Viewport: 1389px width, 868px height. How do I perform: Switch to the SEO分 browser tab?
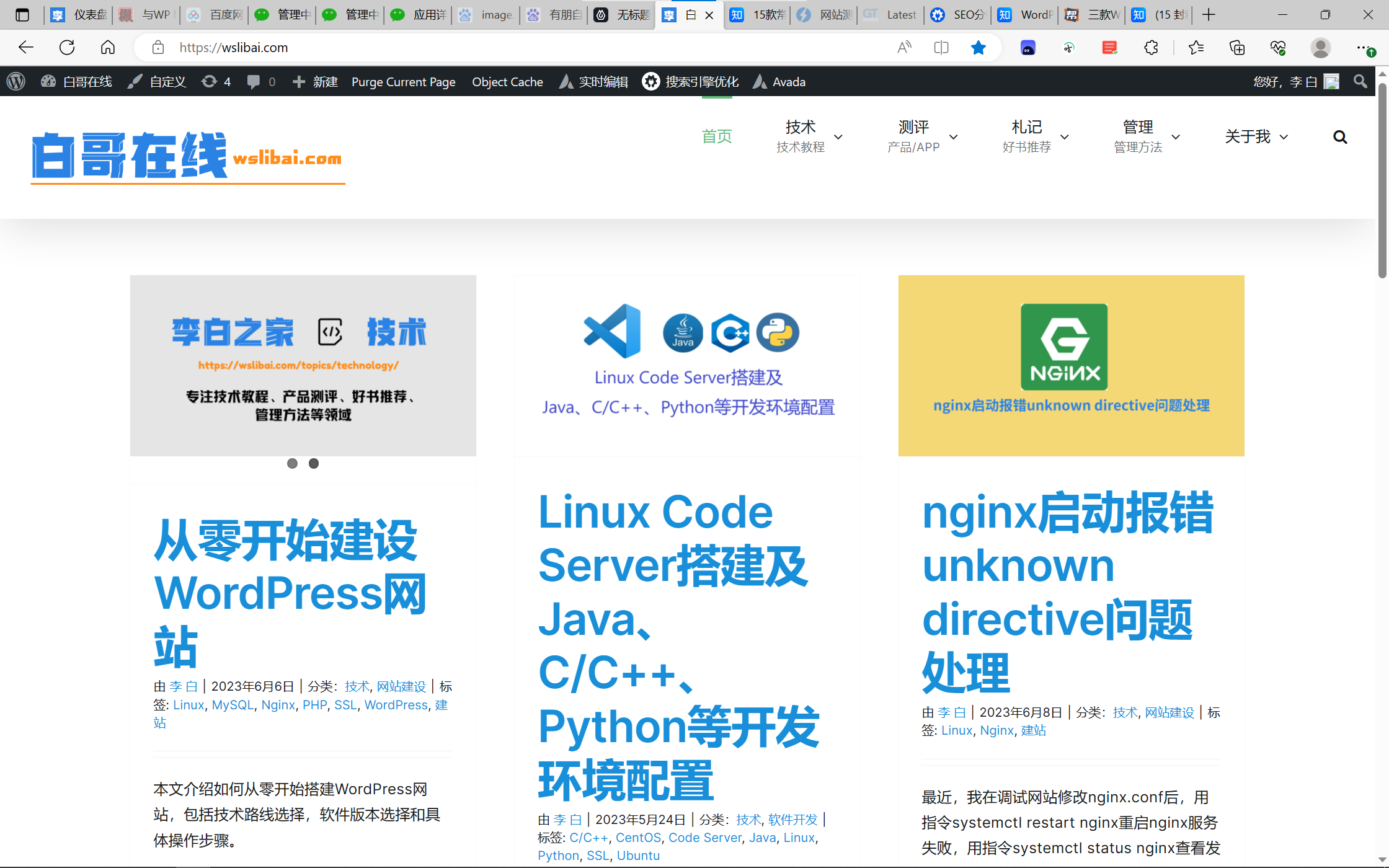tap(957, 15)
